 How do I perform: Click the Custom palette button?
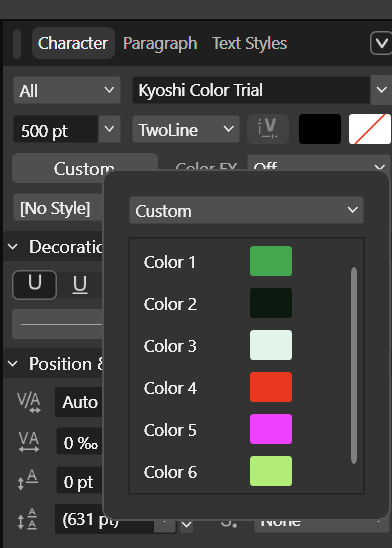[85, 168]
